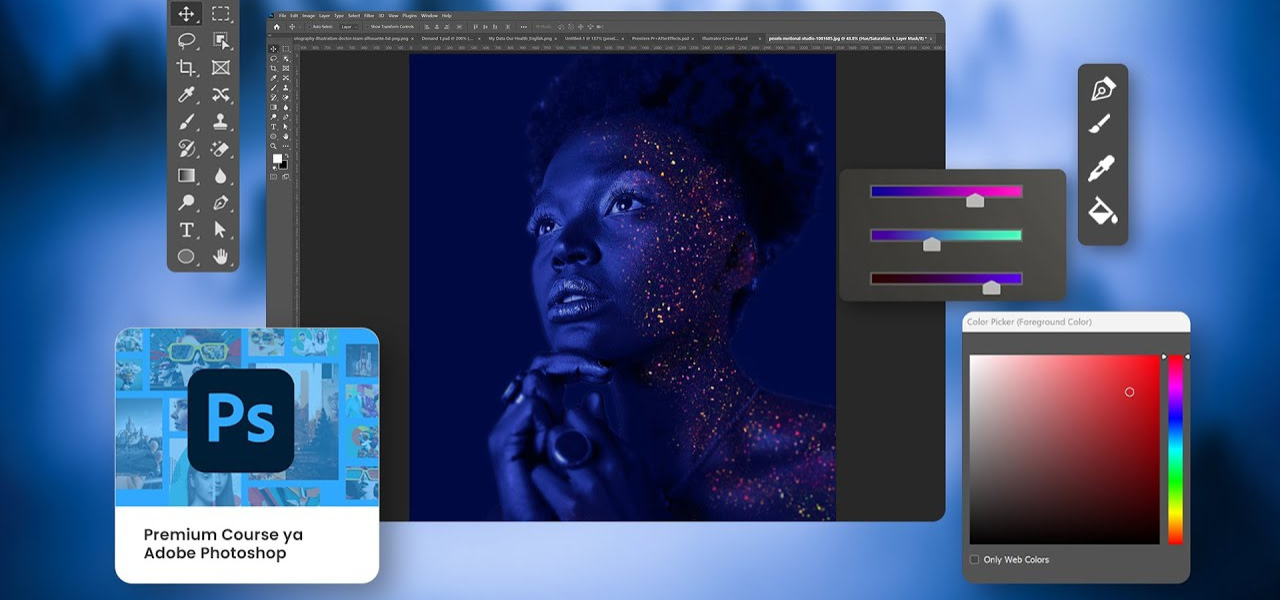Screen dimensions: 1280x600
Task: Click the top hue slider handle
Action: pos(975,201)
